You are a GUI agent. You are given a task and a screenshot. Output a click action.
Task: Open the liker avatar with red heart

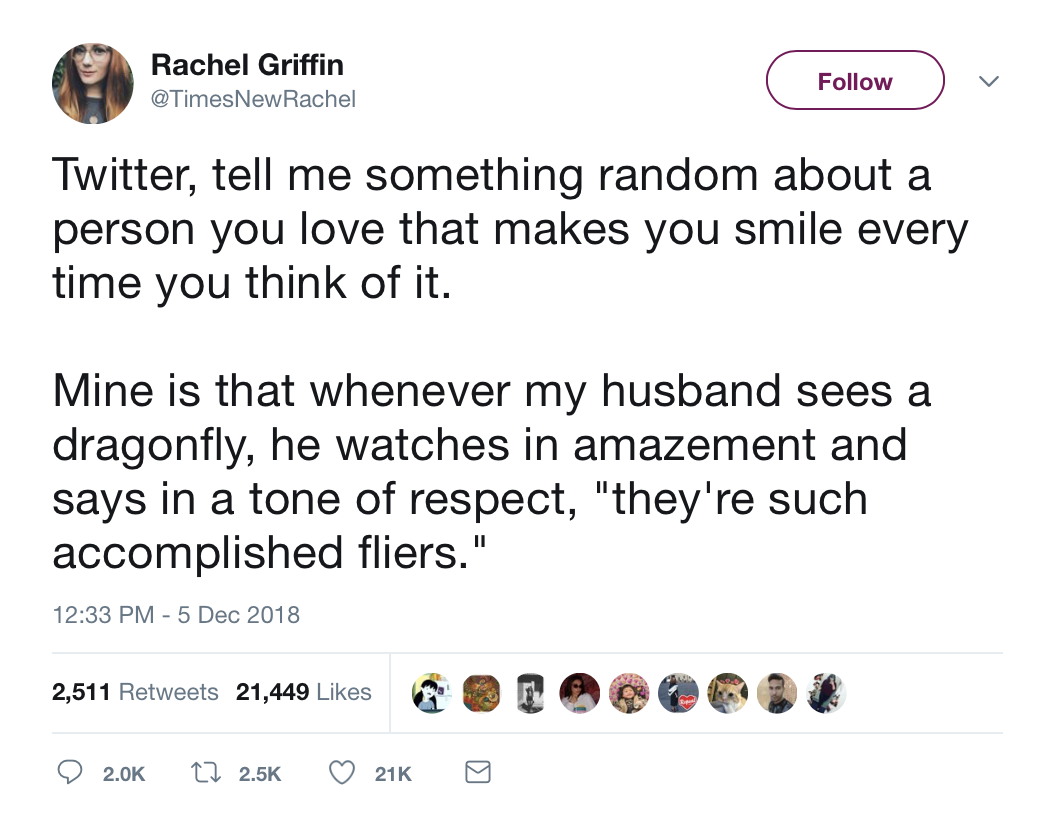679,692
